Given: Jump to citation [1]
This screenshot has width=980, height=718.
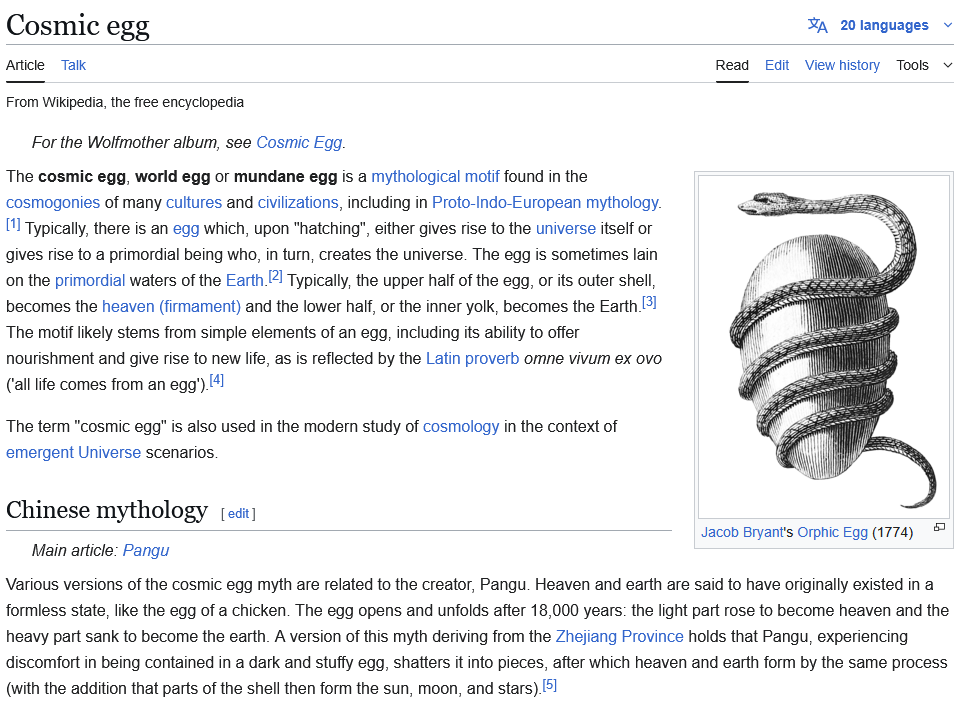Looking at the screenshot, I should point(13,224).
